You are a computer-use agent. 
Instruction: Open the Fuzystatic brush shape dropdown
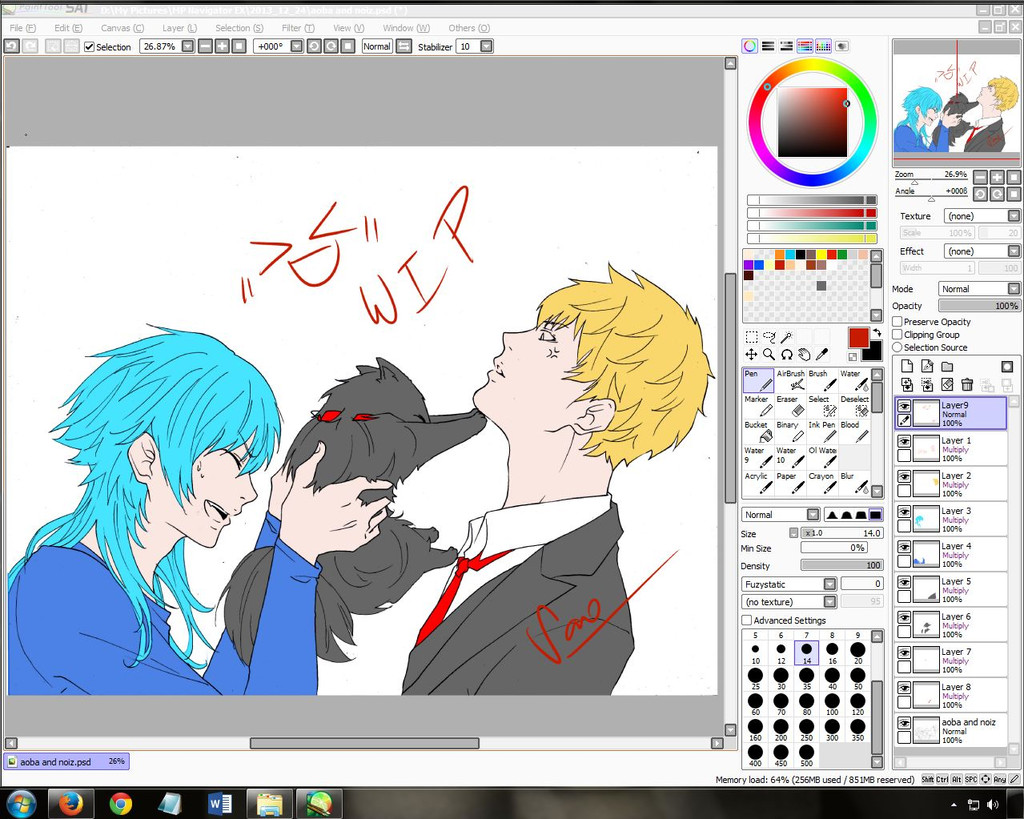pyautogui.click(x=789, y=584)
